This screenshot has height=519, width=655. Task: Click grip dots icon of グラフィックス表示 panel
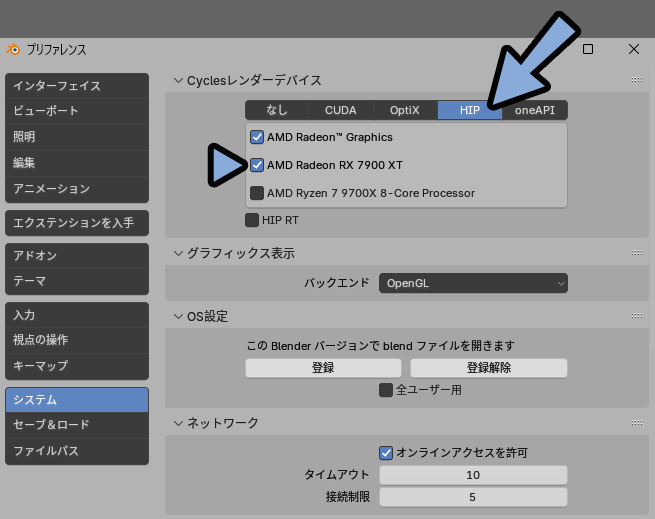tap(637, 252)
